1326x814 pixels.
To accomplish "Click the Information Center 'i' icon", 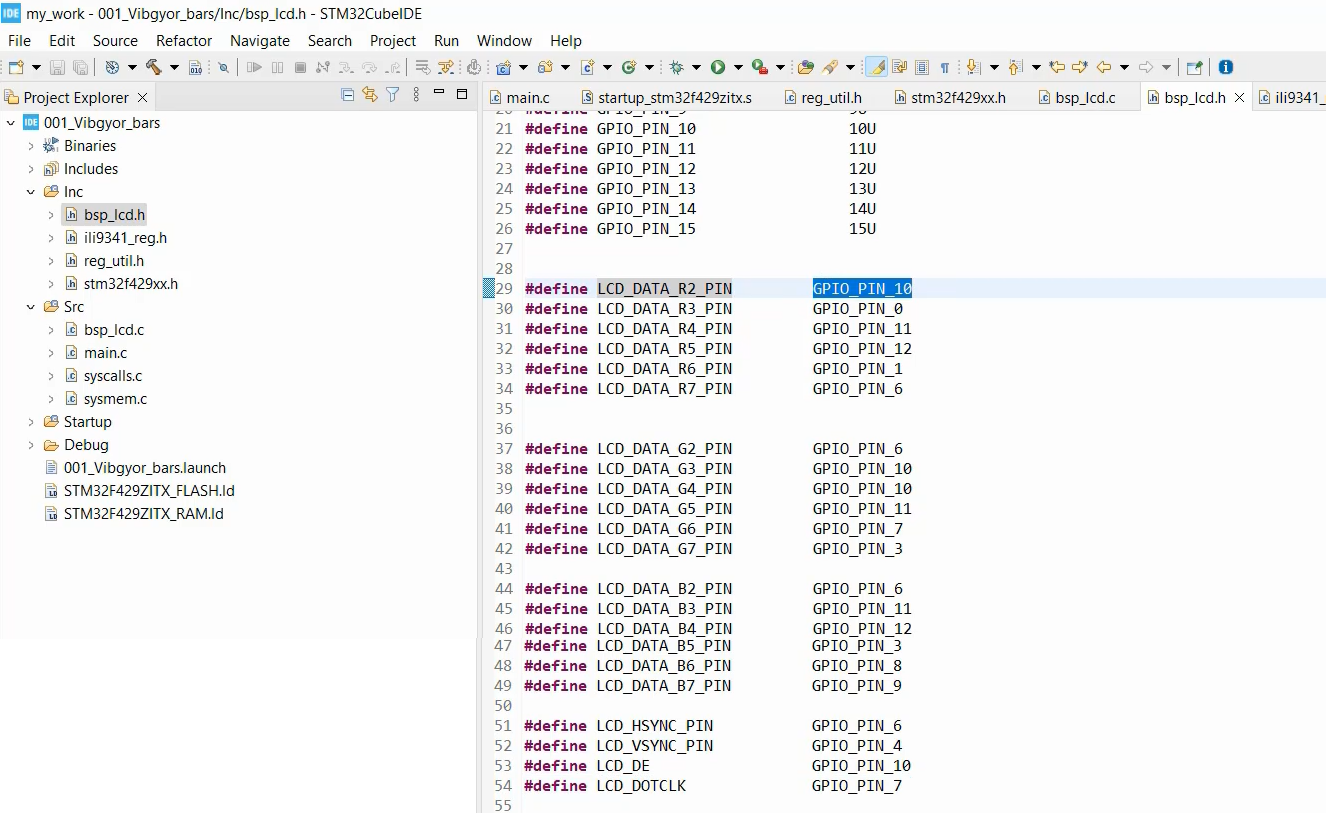I will coord(1226,67).
